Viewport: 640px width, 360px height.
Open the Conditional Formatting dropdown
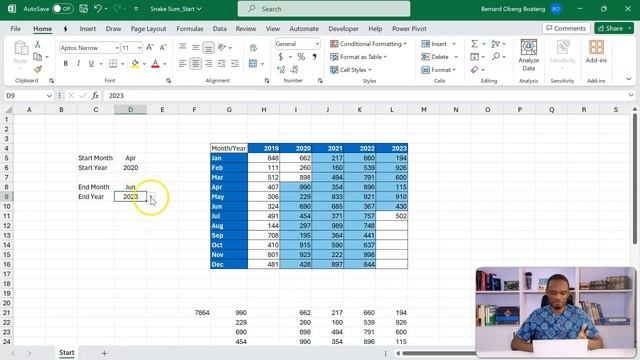pos(368,44)
